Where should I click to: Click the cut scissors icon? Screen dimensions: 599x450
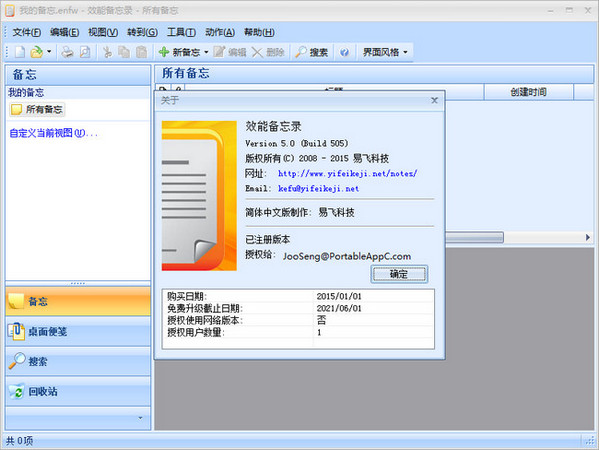pos(108,52)
